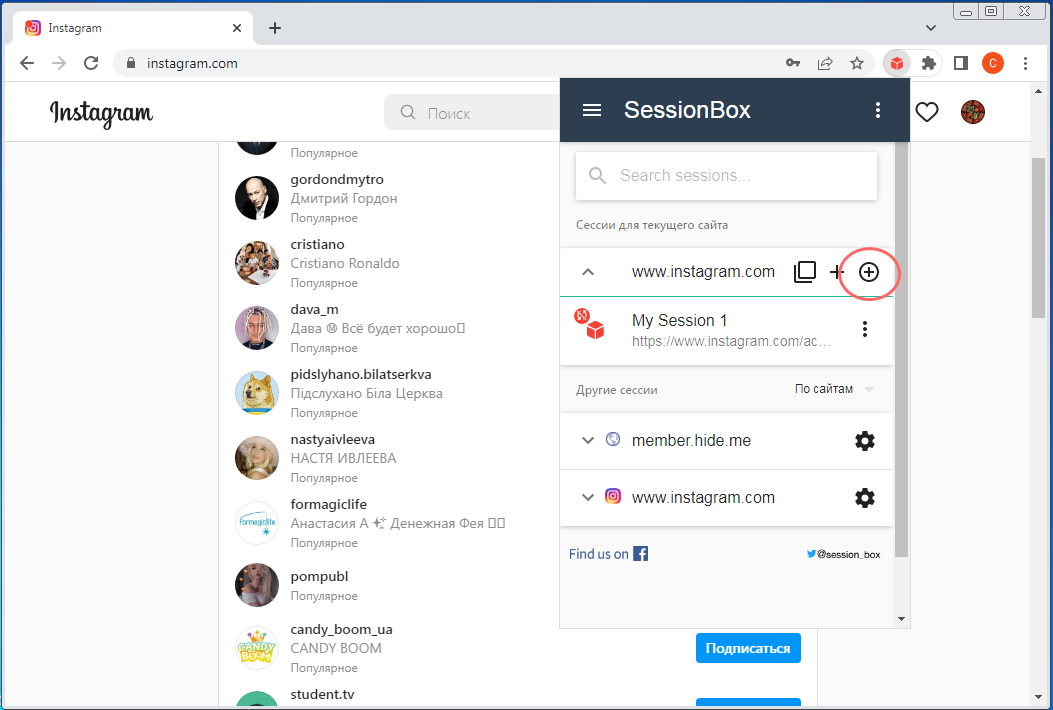Open saved passwords key icon

pos(792,63)
